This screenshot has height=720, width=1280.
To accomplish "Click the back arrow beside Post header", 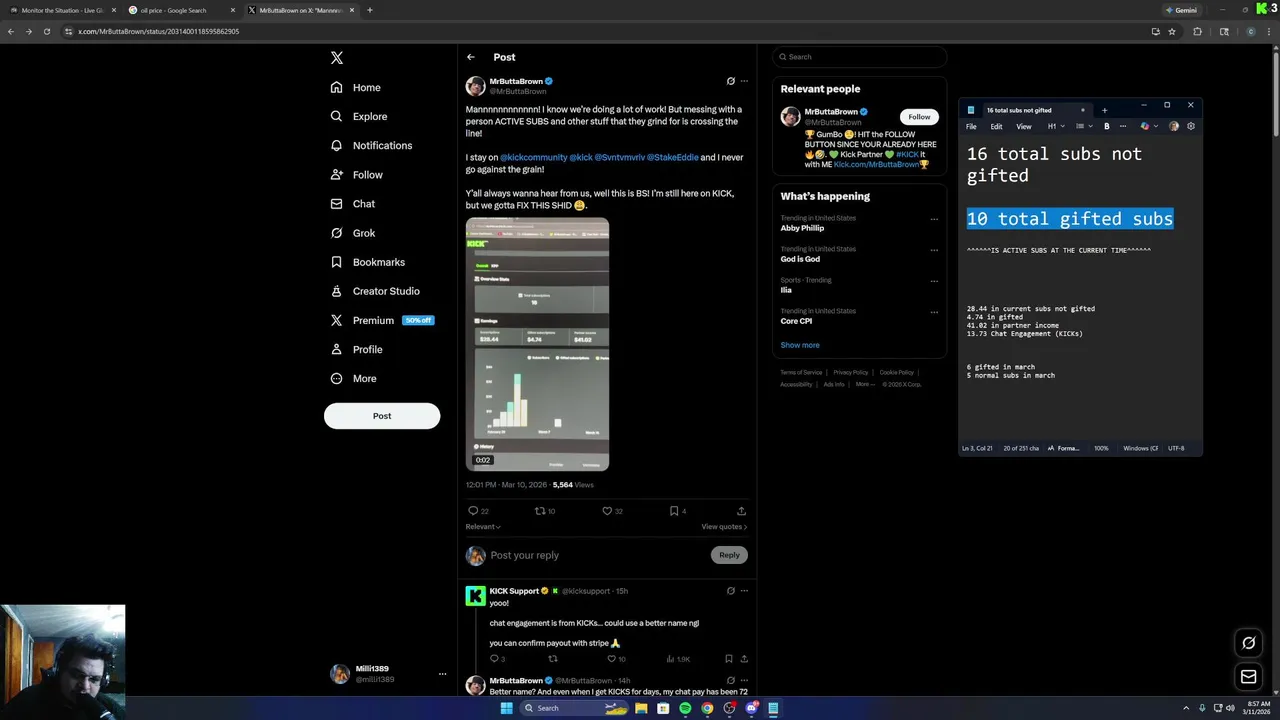I will tap(471, 57).
